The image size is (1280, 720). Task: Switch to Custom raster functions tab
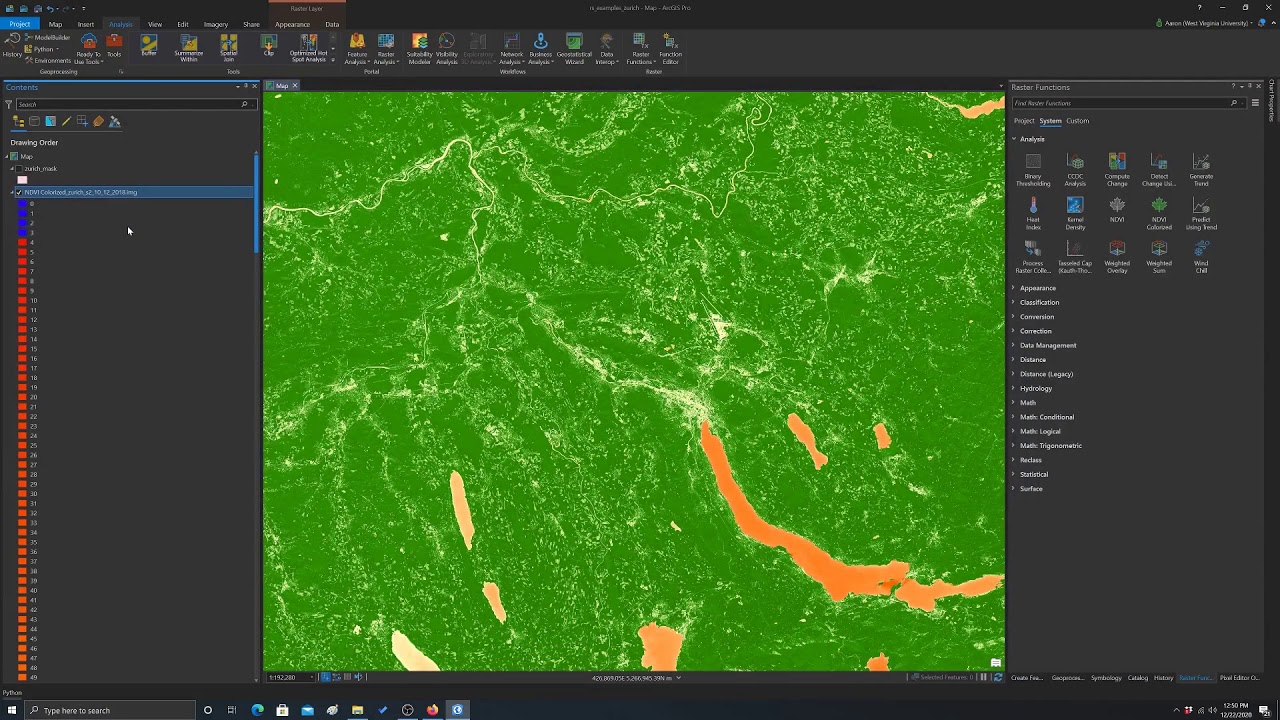(x=1077, y=121)
